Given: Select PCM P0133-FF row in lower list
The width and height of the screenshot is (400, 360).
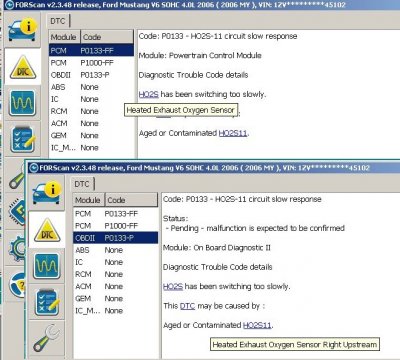Looking at the screenshot, I should (115, 214).
